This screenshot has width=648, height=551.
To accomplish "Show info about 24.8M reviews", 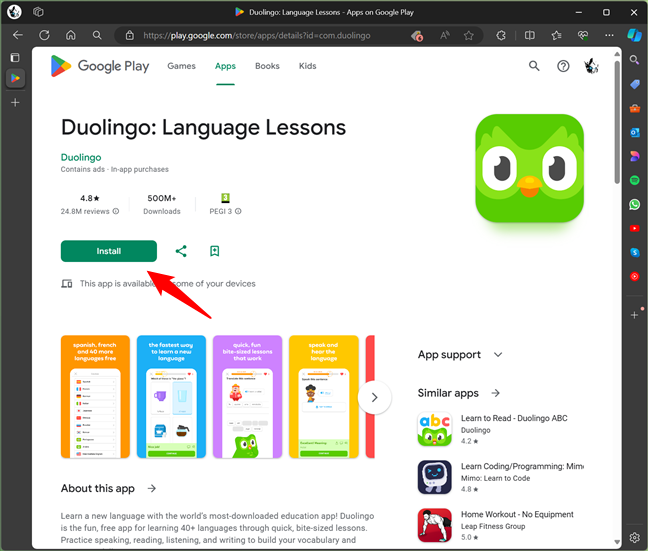I will [116, 211].
